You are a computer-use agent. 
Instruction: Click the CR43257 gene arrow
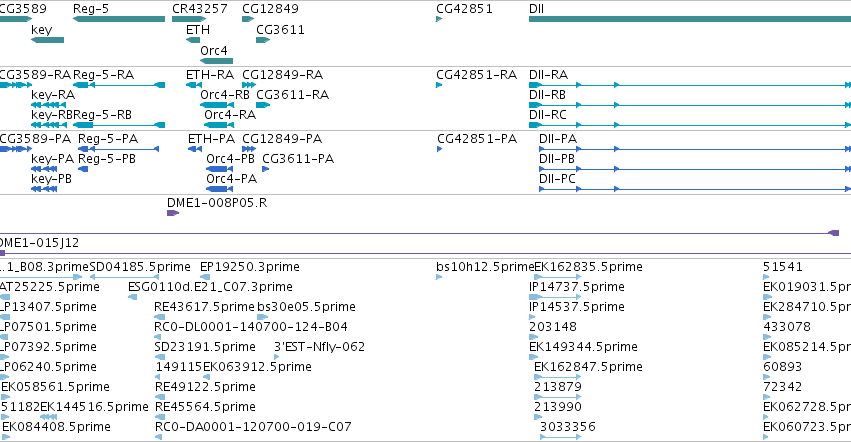coord(189,19)
